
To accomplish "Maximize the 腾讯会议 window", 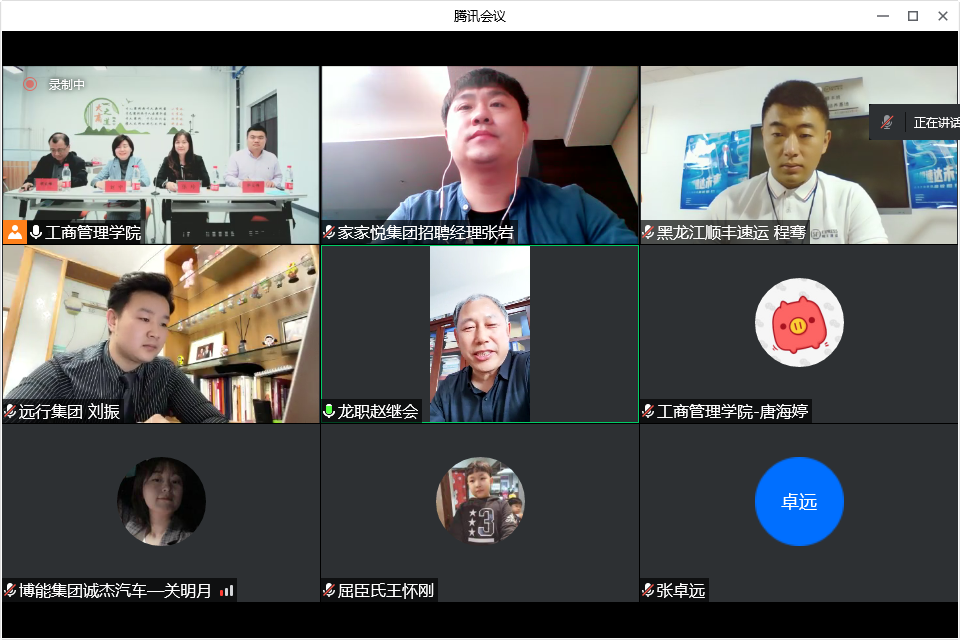I will [912, 16].
